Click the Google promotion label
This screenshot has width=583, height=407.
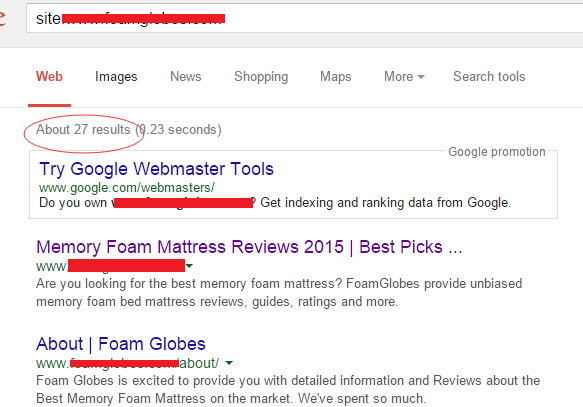497,152
